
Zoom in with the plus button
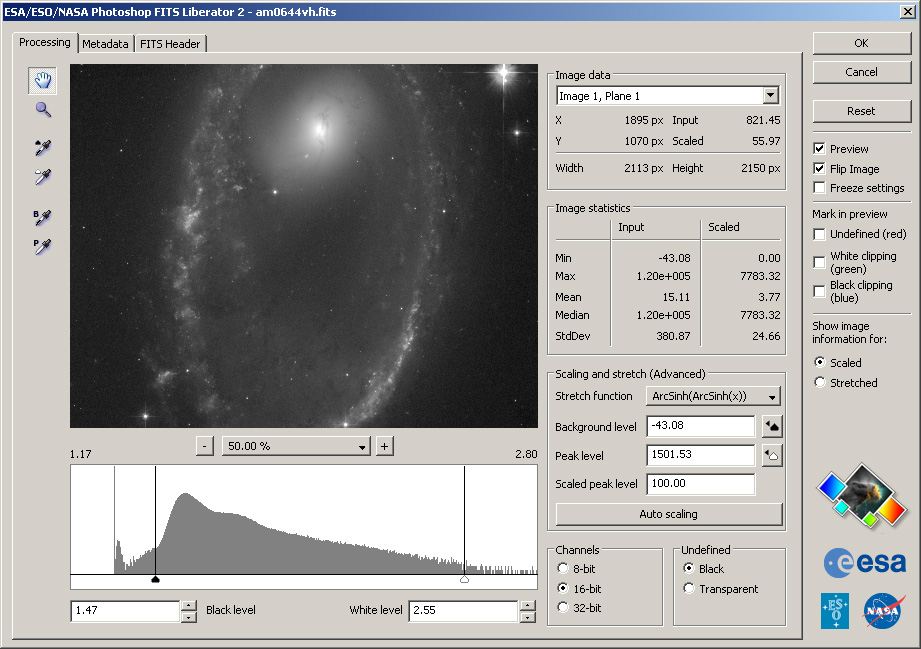point(384,446)
